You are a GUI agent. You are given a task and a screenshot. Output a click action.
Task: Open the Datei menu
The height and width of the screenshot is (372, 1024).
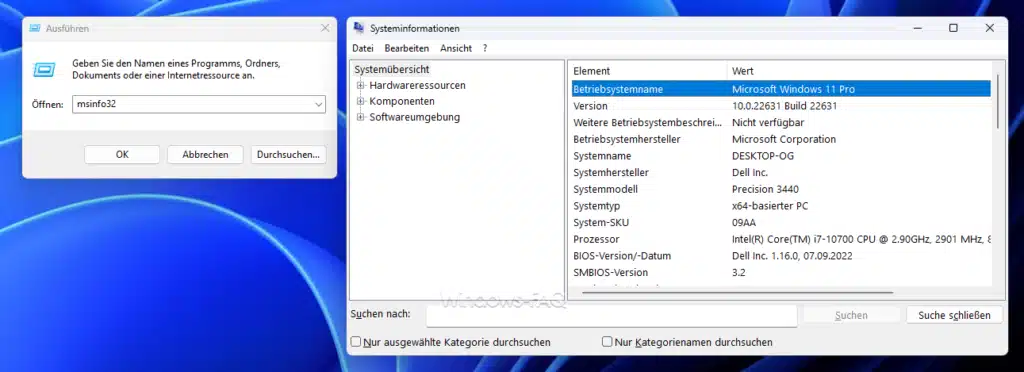(x=362, y=48)
